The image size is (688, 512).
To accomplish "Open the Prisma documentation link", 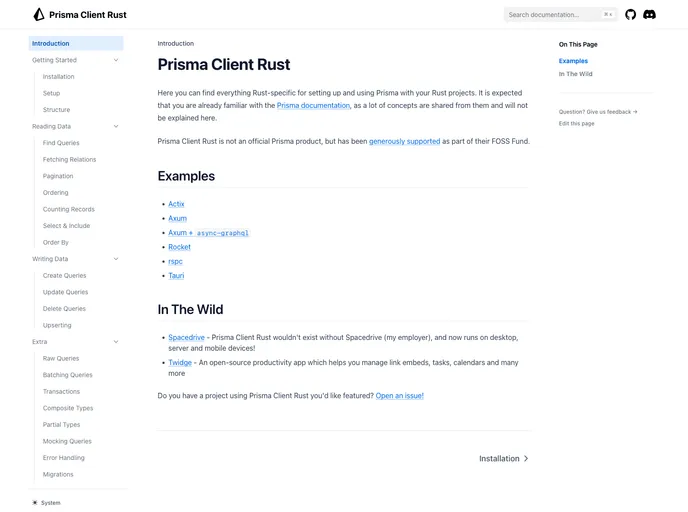I will coord(313,105).
